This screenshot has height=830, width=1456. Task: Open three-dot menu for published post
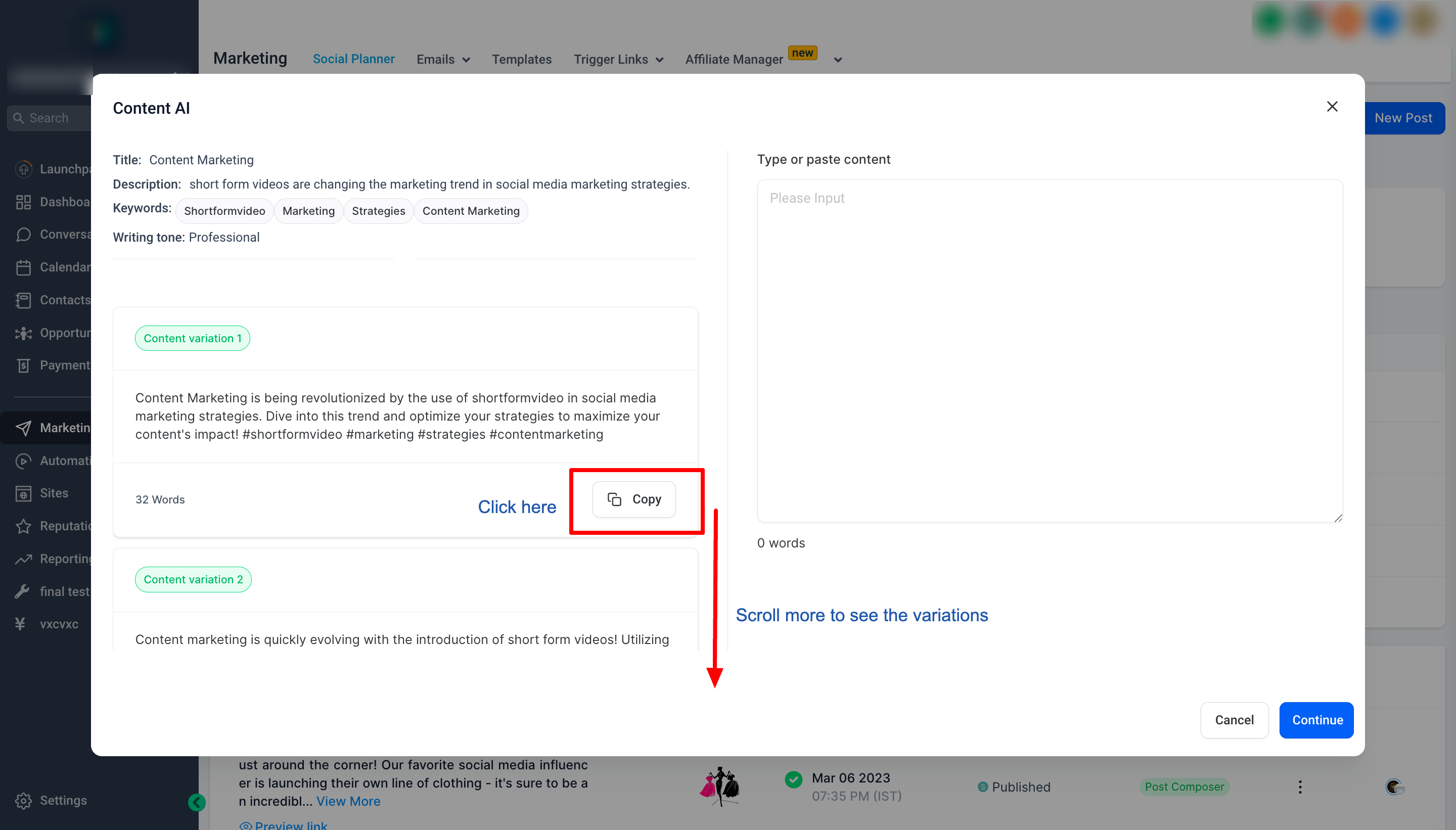coord(1300,787)
